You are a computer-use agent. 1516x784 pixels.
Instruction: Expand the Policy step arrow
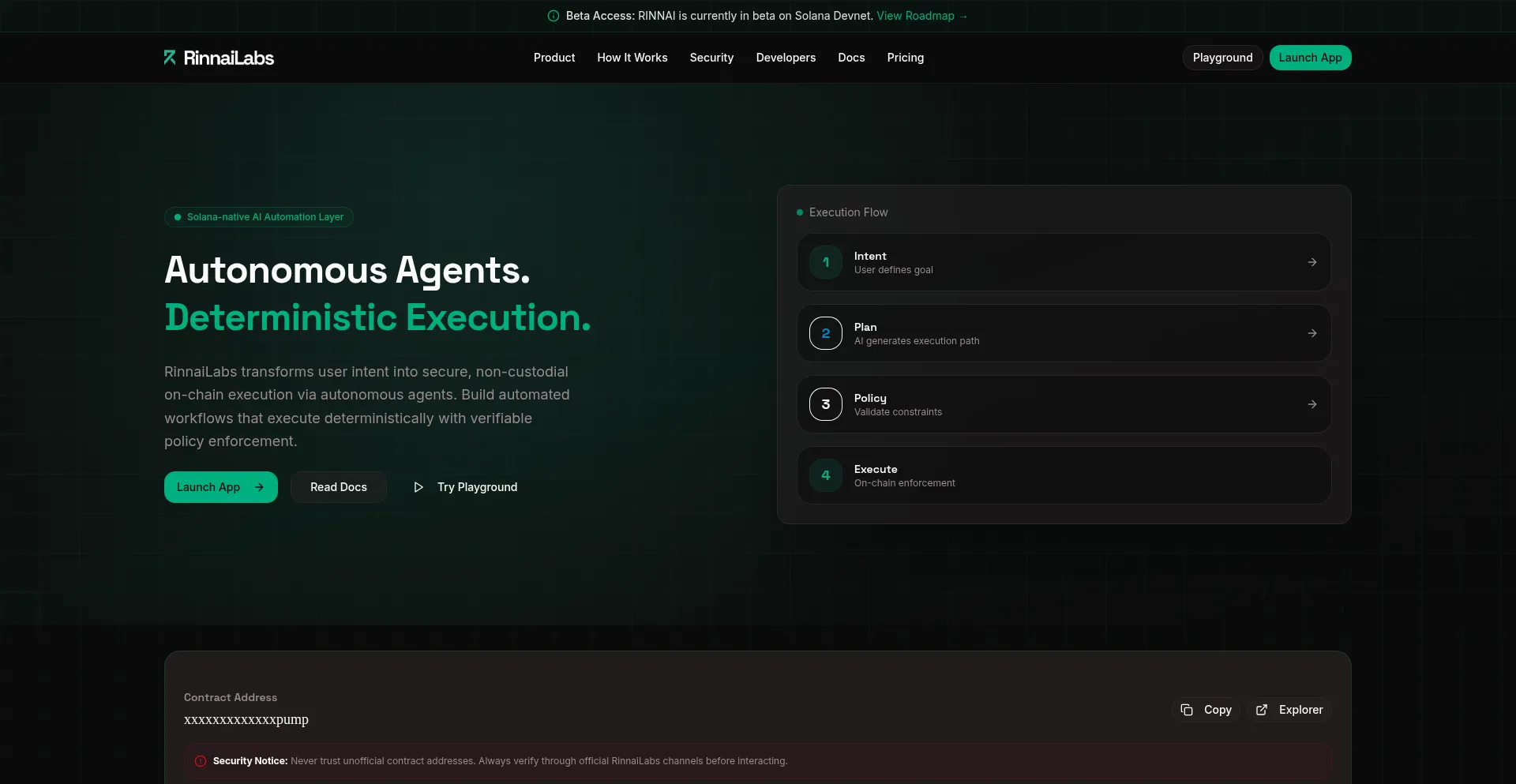[1311, 404]
